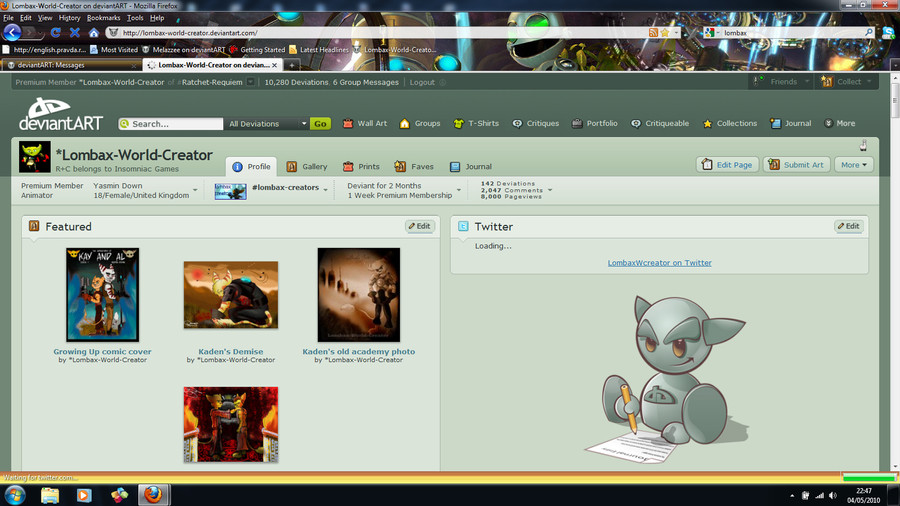900x506 pixels.
Task: Open Journal in the top site navigation
Action: [791, 123]
